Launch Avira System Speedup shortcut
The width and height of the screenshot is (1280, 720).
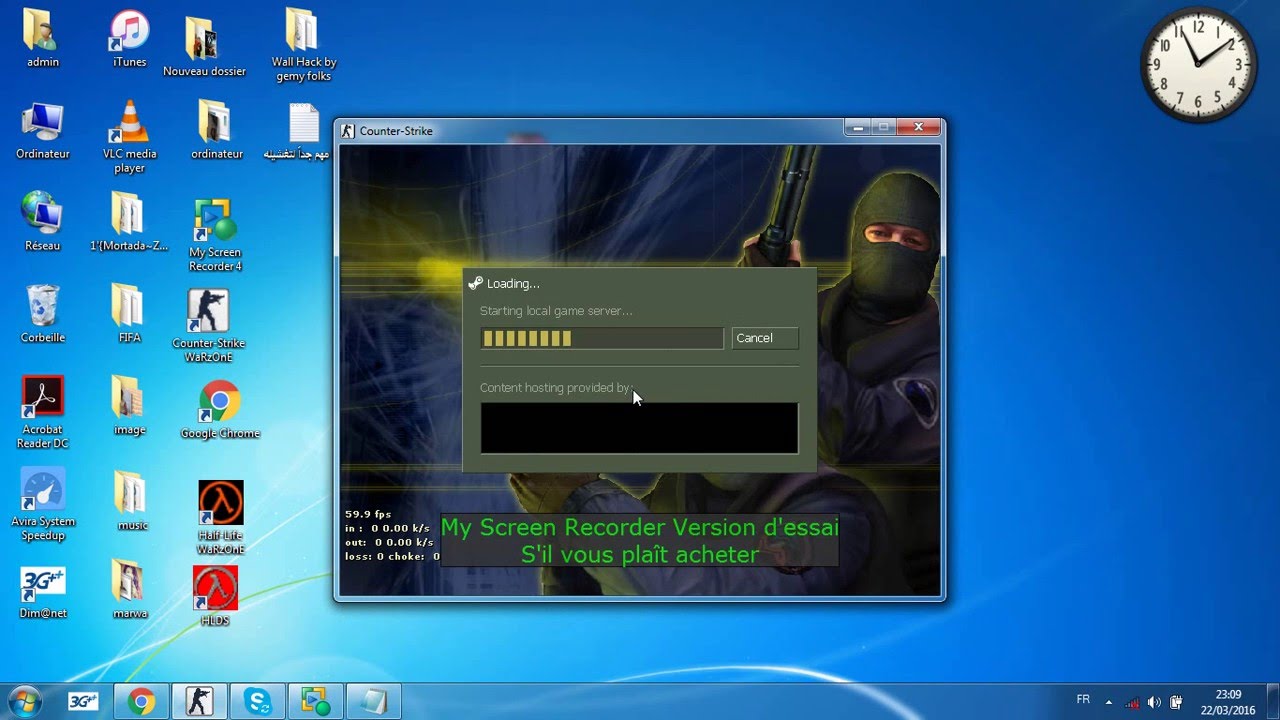43,504
